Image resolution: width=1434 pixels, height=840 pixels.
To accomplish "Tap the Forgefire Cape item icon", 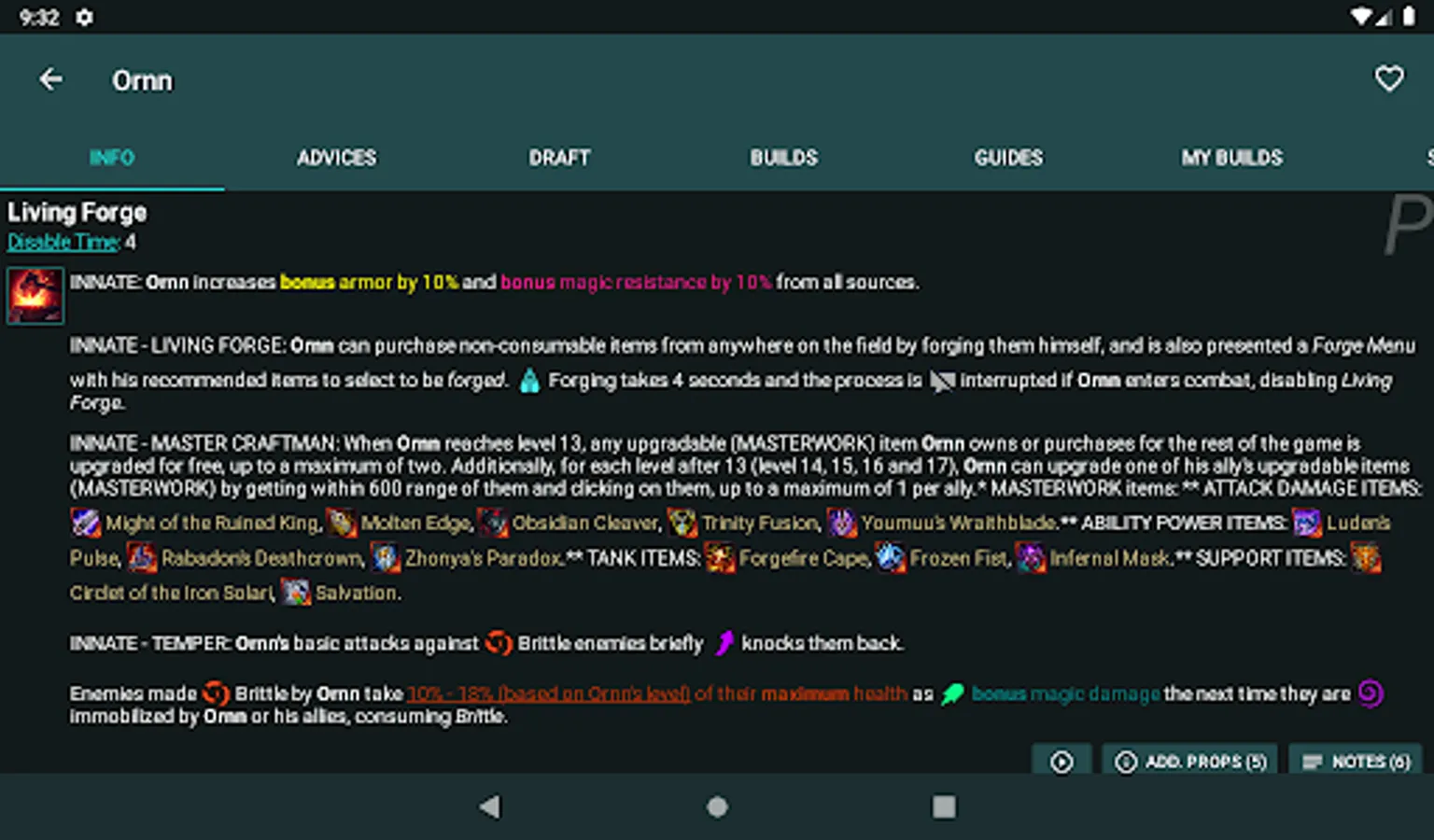I will tap(720, 558).
